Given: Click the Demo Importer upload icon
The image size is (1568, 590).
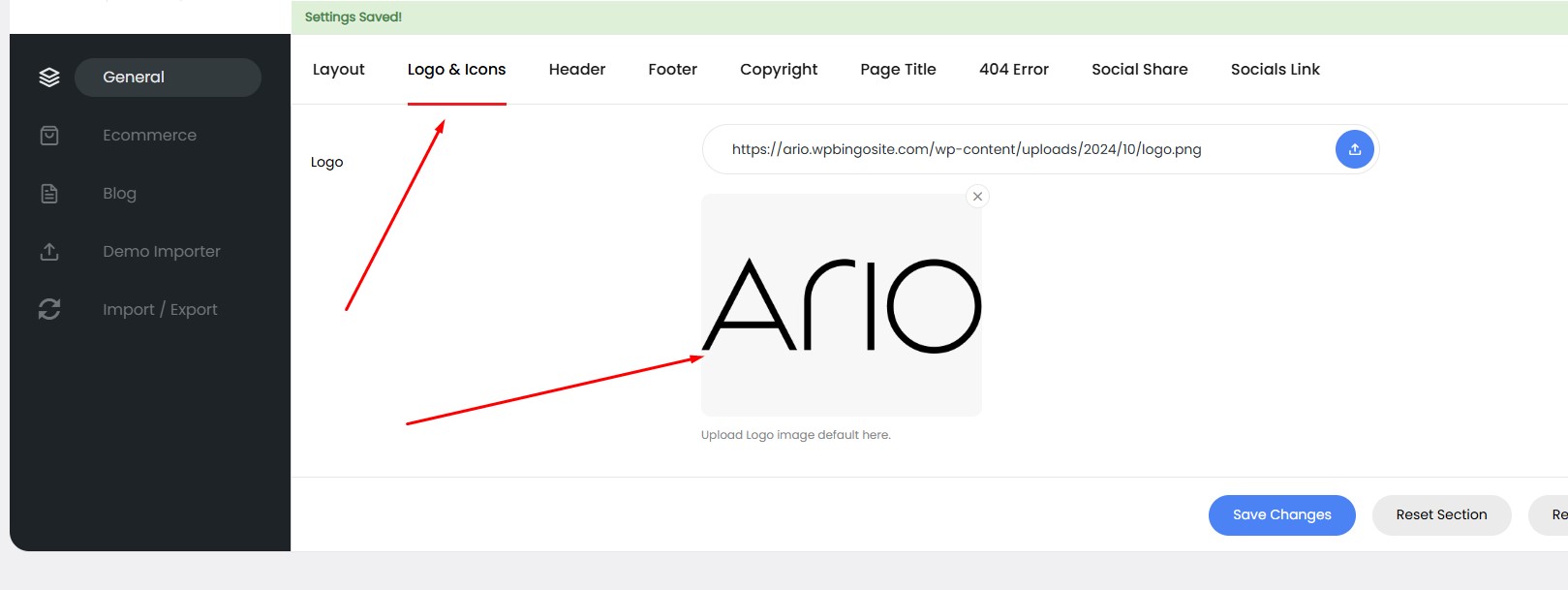Looking at the screenshot, I should point(49,252).
